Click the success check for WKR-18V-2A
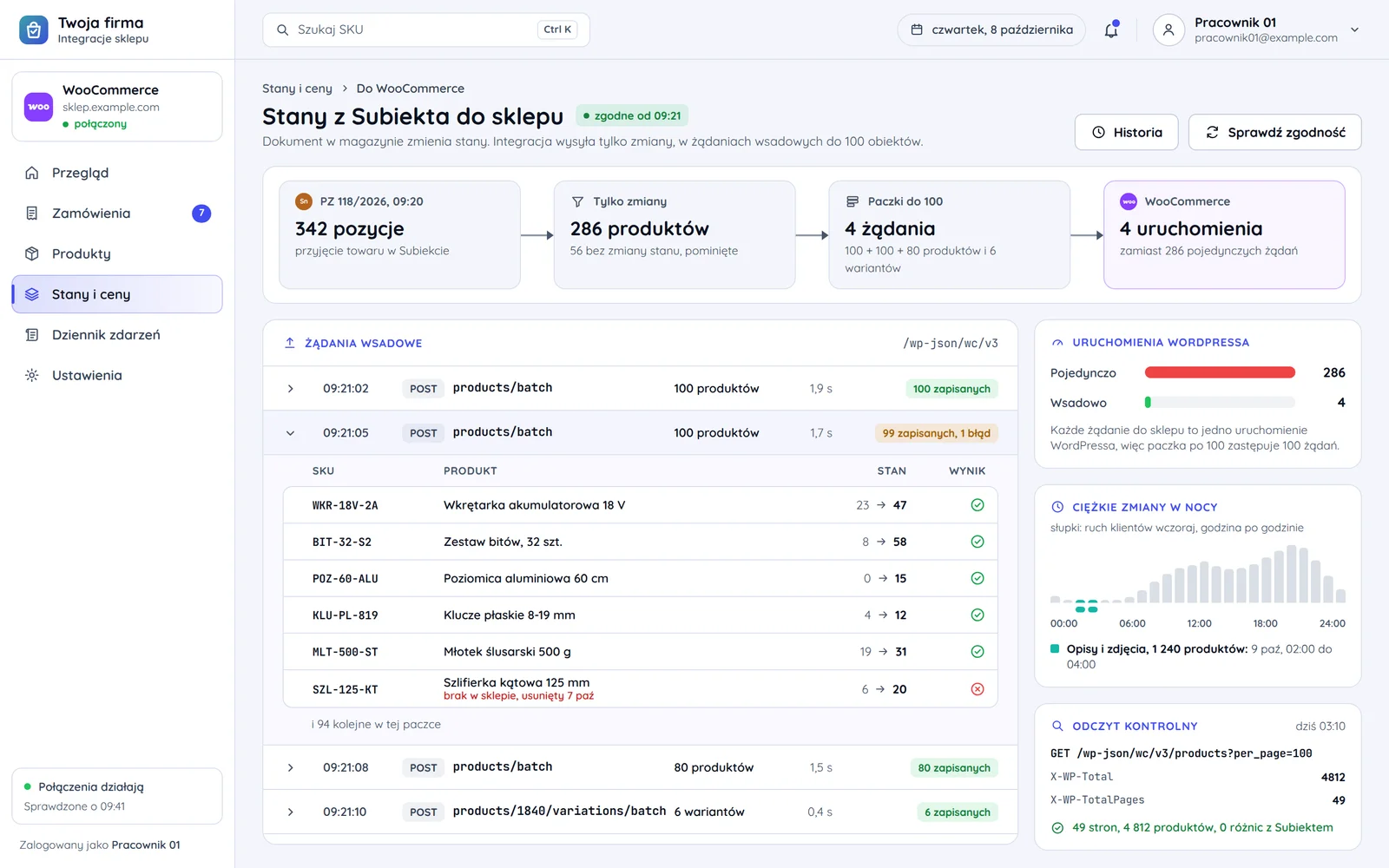Viewport: 1389px width, 868px height. (x=978, y=505)
